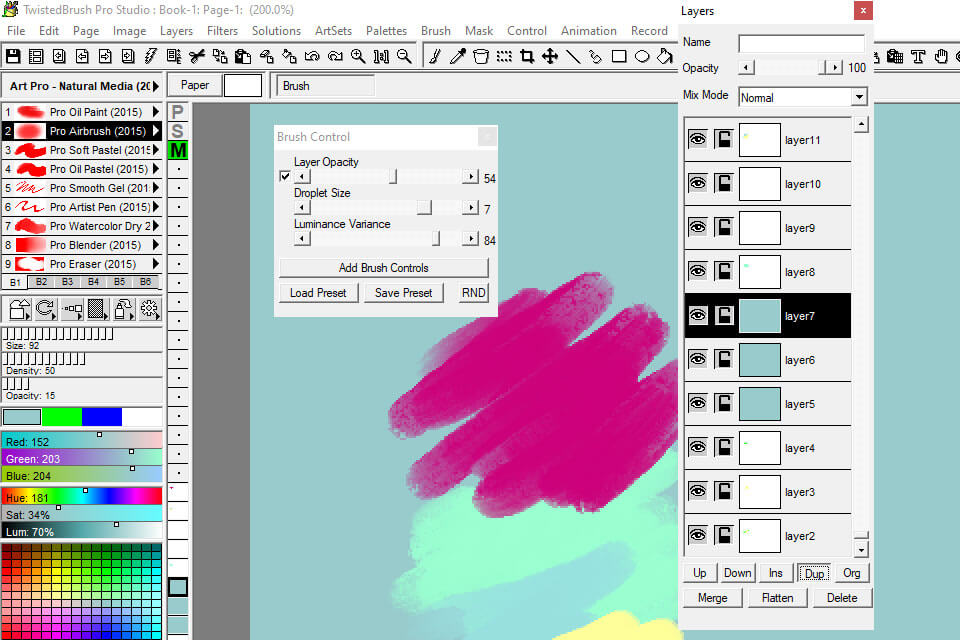
Task: Uncheck the Layer Opacity checkbox
Action: tap(285, 176)
